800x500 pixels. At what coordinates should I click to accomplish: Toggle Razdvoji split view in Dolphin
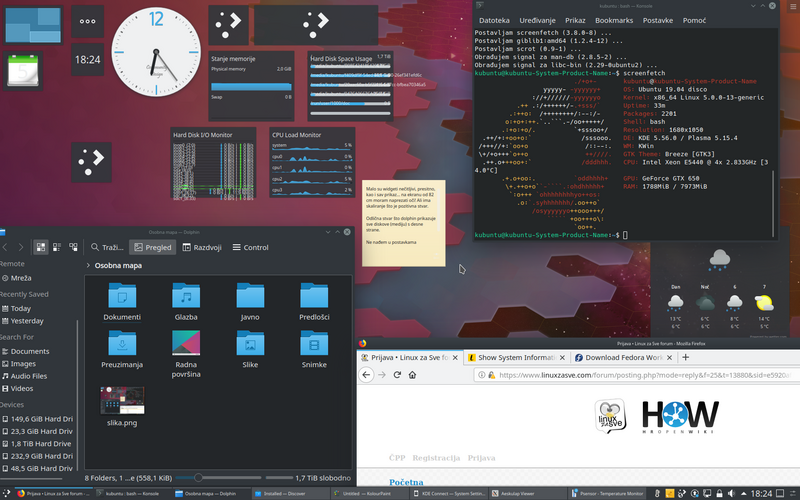[x=202, y=247]
